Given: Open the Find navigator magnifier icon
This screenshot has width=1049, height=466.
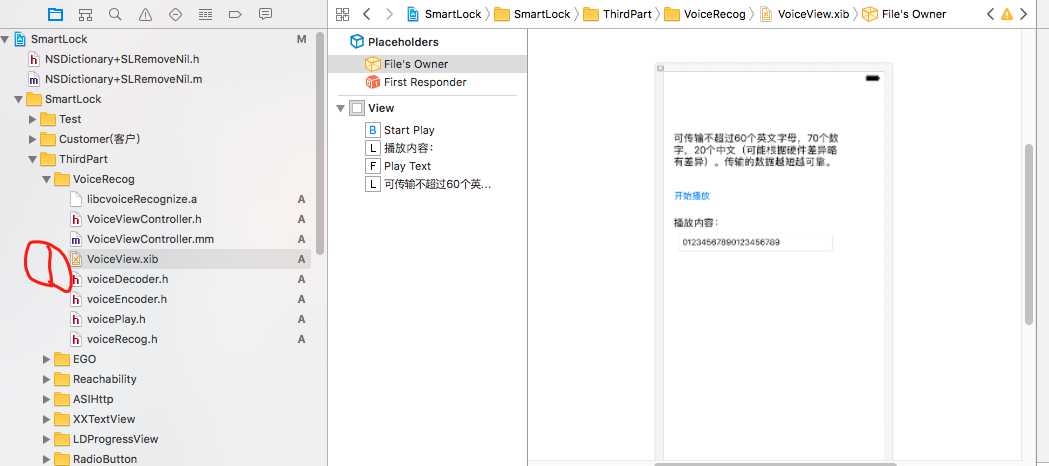Looking at the screenshot, I should [x=115, y=14].
